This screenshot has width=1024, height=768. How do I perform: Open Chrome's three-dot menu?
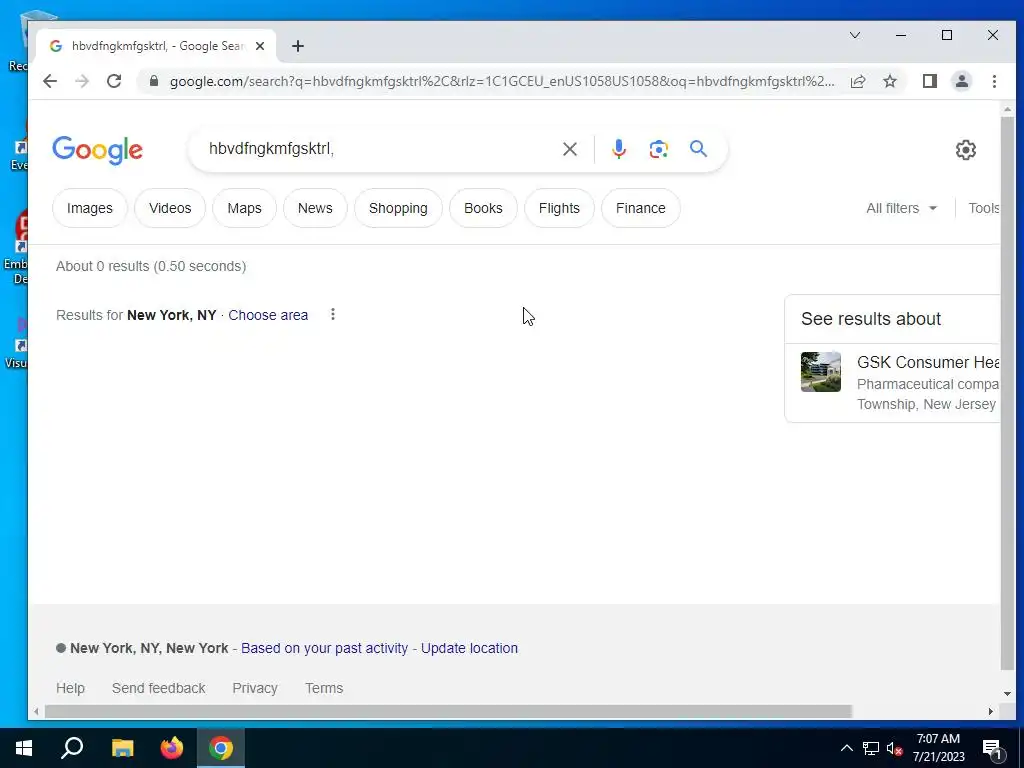(x=994, y=81)
